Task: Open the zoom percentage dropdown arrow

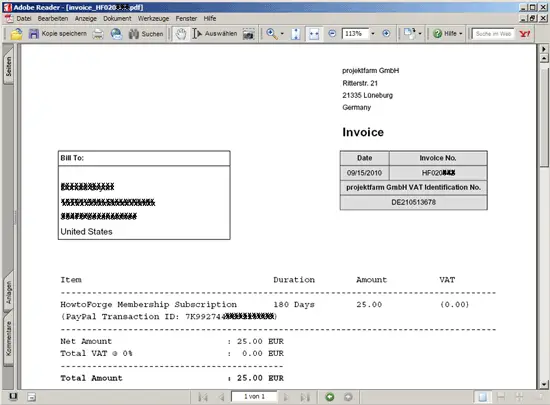Action: point(373,34)
